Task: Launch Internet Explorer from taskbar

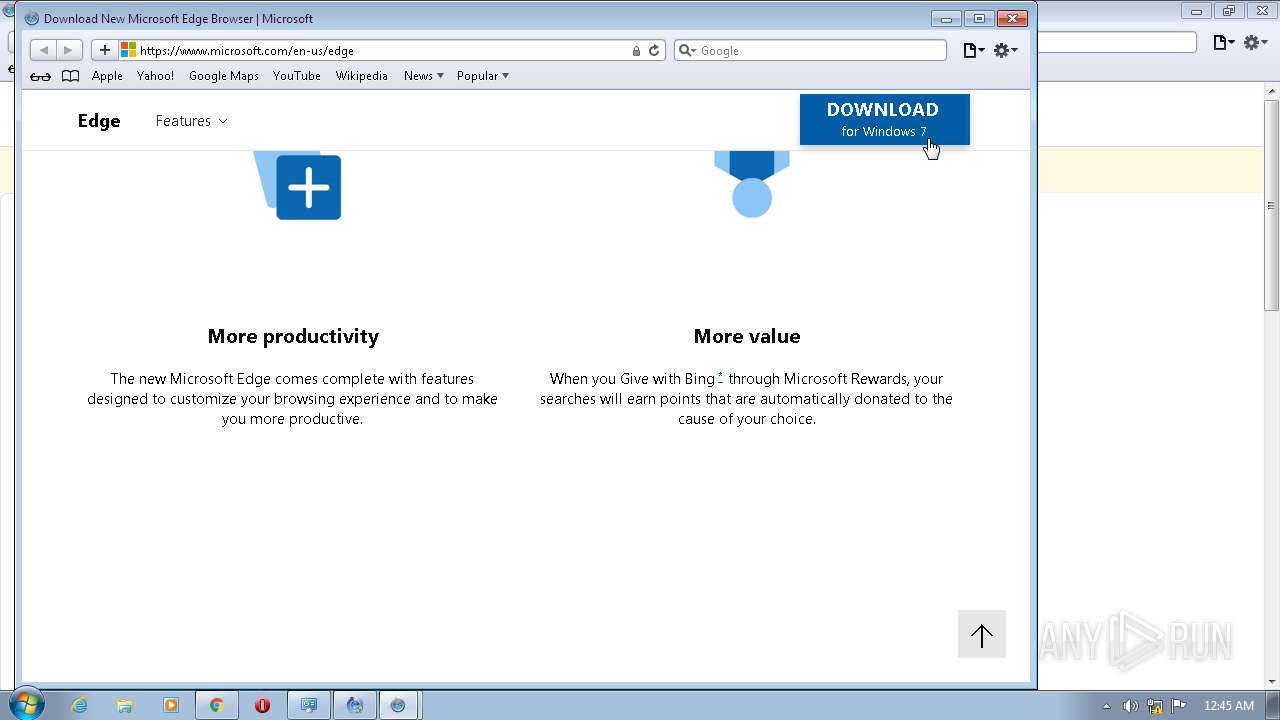Action: coord(79,705)
